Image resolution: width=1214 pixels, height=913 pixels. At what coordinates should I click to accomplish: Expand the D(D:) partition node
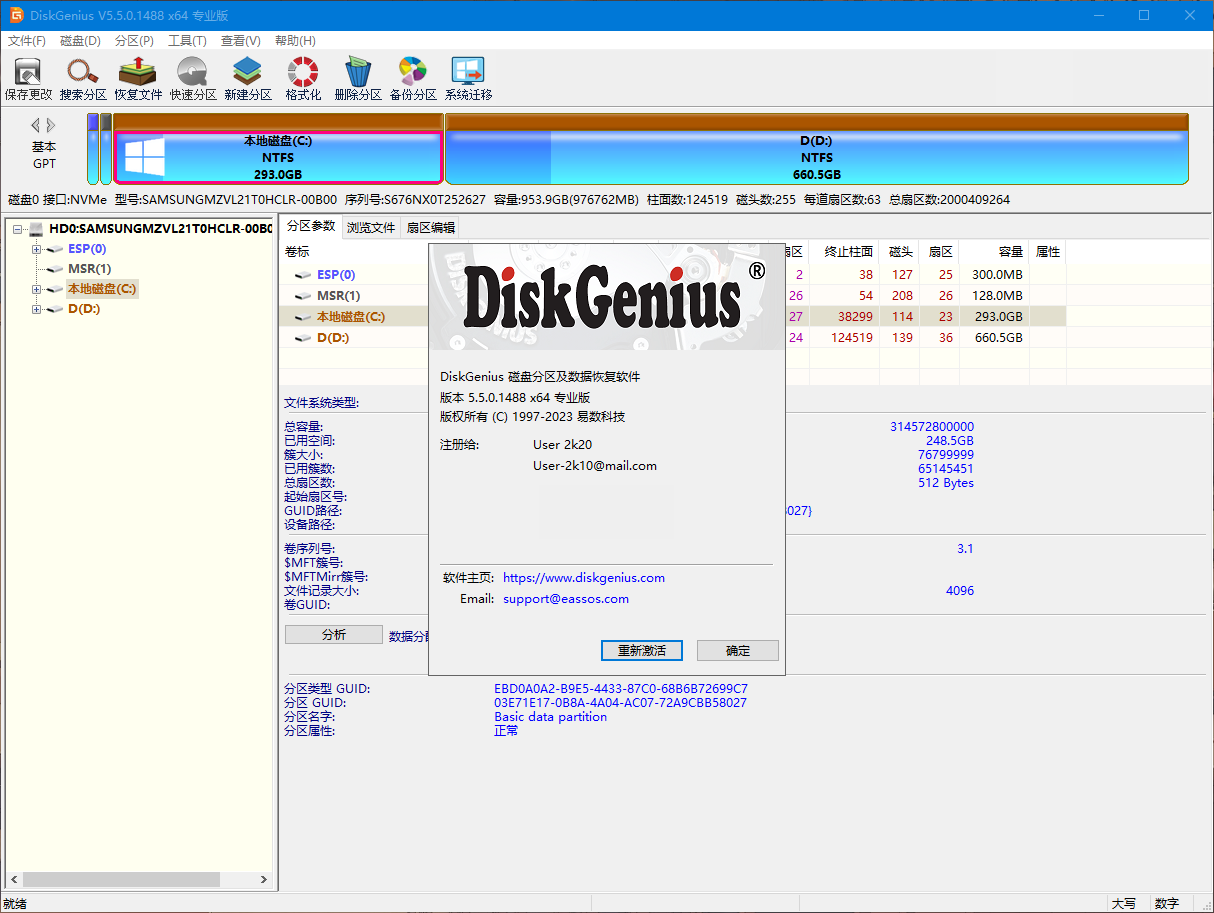point(36,309)
